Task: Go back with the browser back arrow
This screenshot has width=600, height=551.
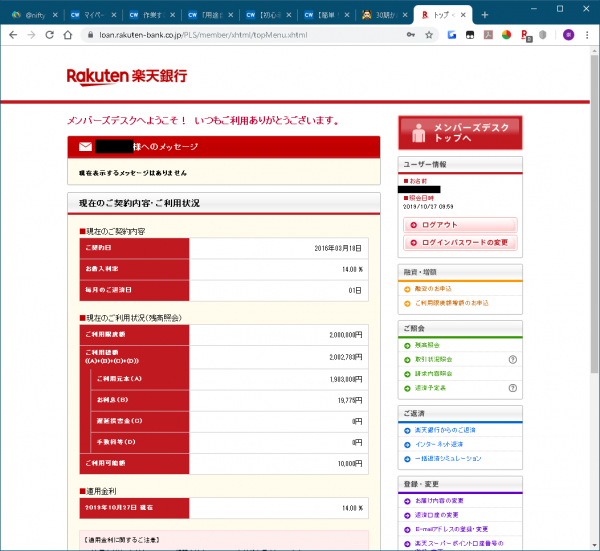Action: point(13,35)
